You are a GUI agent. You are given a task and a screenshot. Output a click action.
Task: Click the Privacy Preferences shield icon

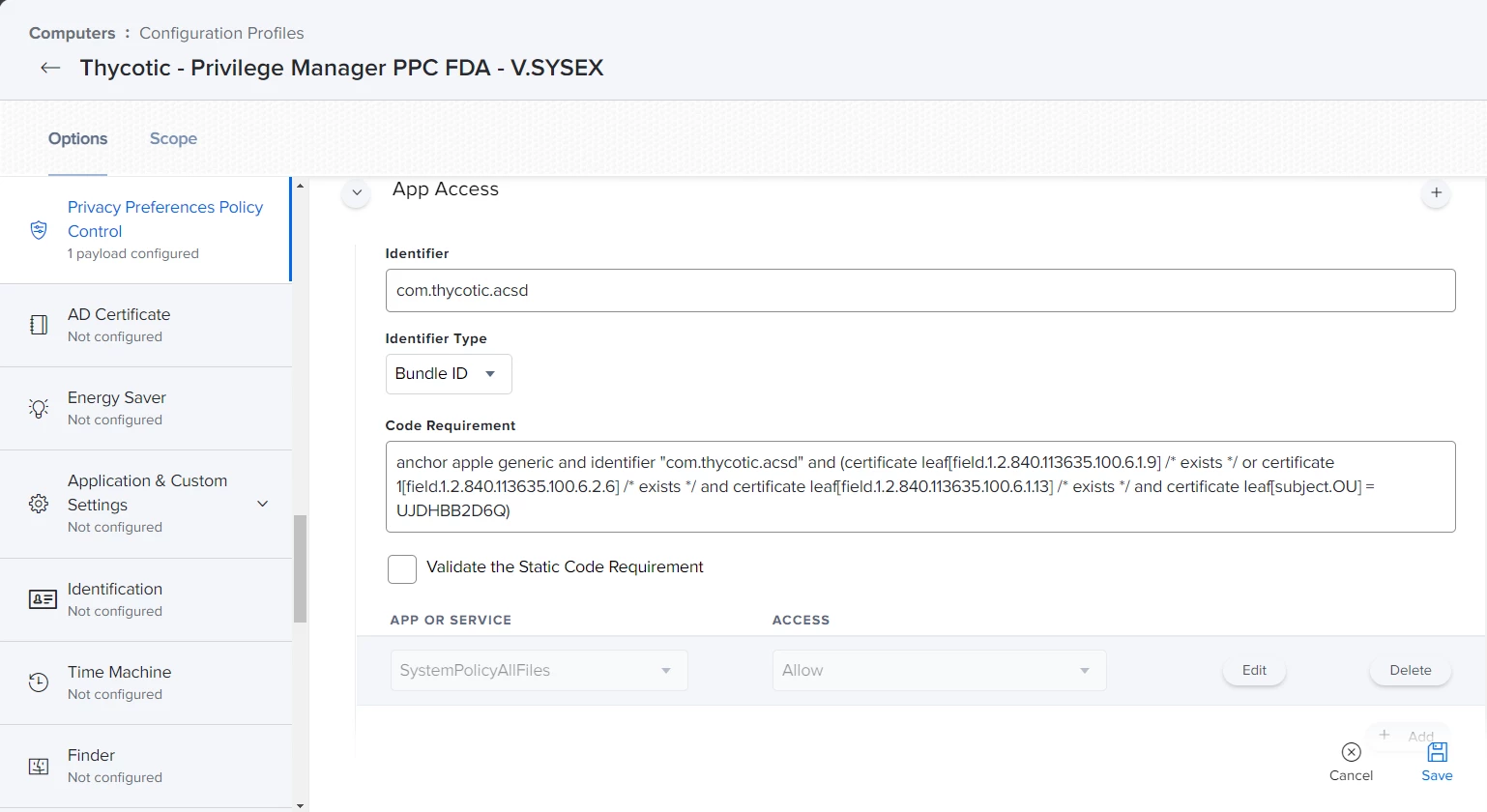click(x=39, y=229)
